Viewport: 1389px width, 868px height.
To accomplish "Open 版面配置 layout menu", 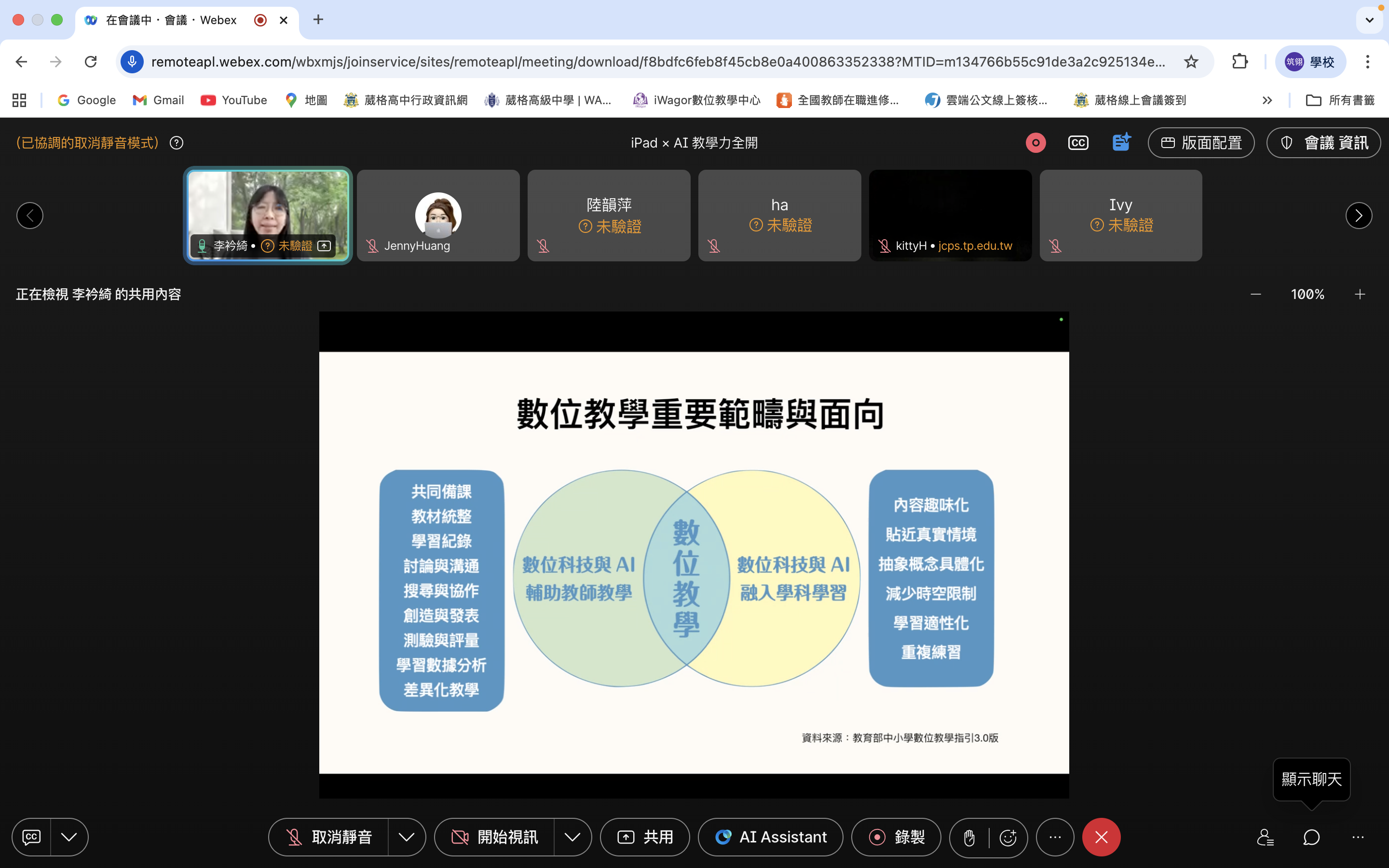I will (x=1201, y=143).
